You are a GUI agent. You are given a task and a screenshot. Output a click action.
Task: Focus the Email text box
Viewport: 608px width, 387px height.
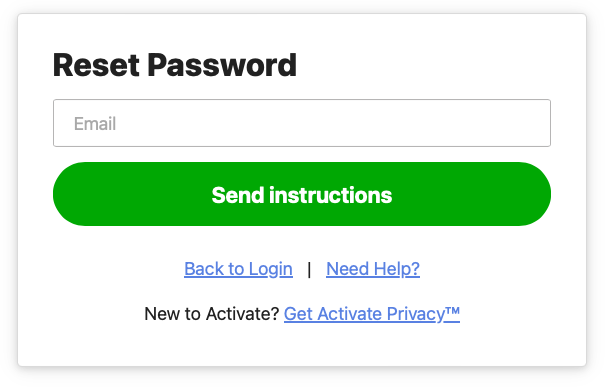coord(302,123)
